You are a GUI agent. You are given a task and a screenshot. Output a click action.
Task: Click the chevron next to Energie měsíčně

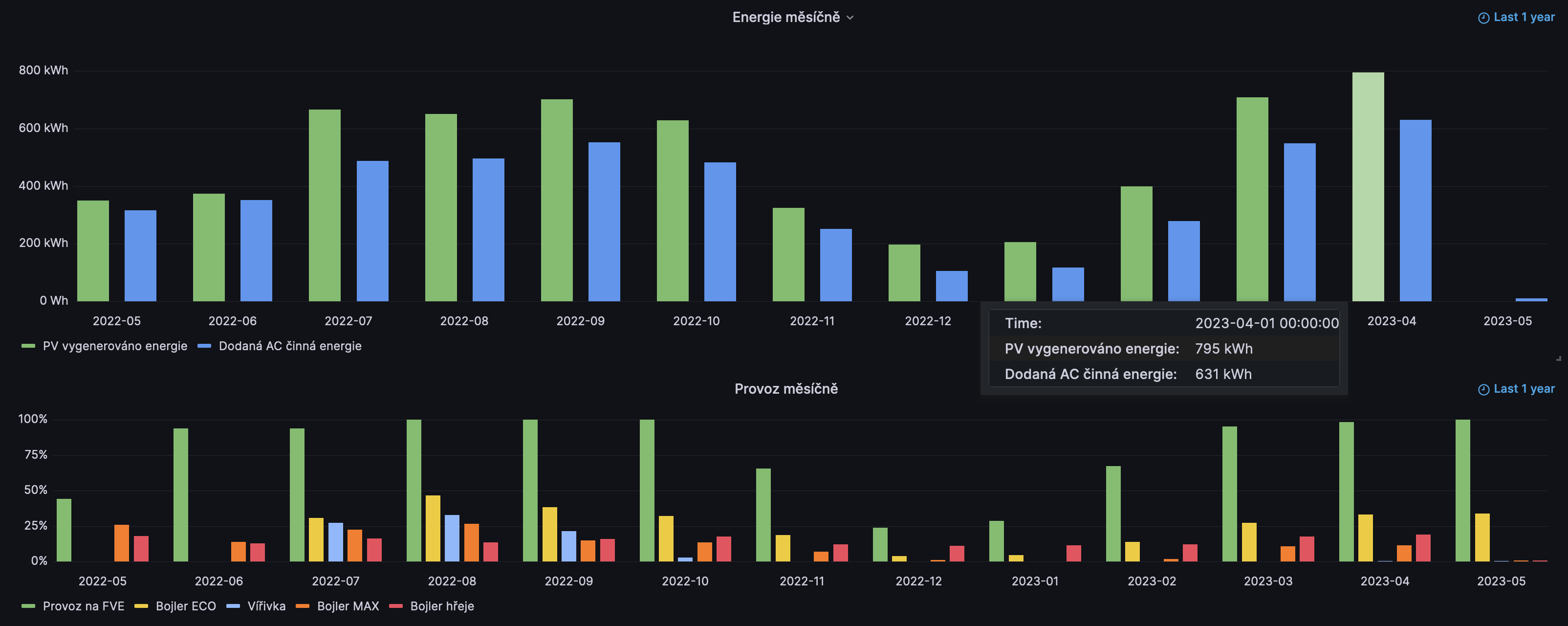click(x=850, y=18)
